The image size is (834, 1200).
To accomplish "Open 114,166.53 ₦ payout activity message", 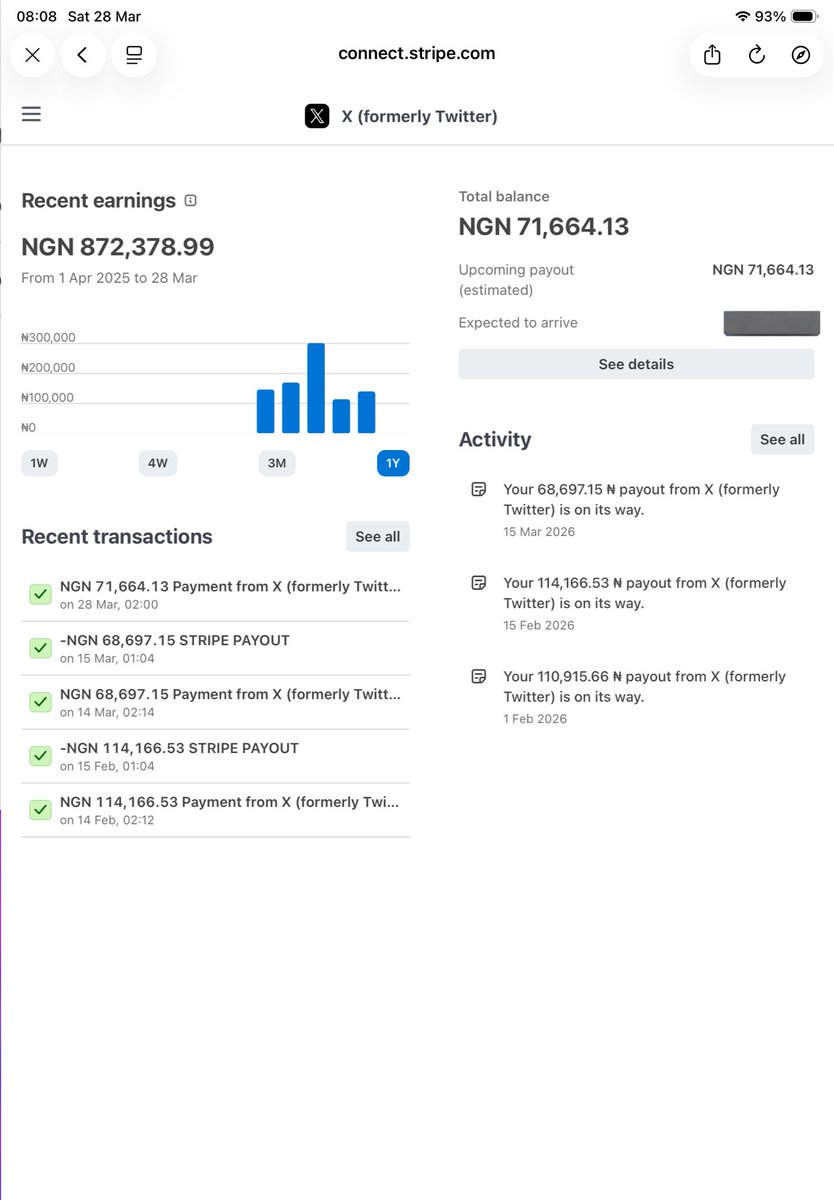I will 645,593.
